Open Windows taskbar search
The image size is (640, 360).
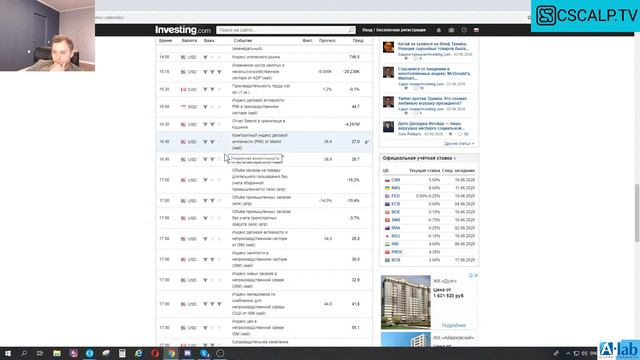[x=24, y=353]
